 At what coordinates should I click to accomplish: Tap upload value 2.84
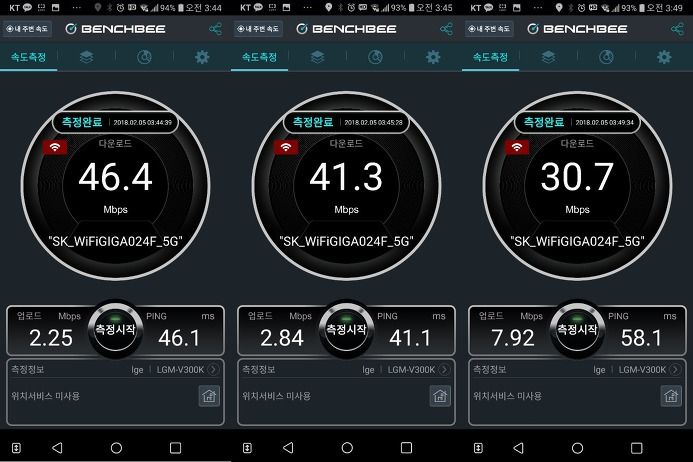(282, 338)
